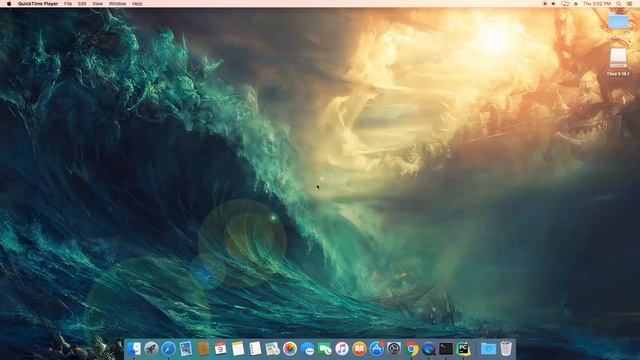This screenshot has height=360, width=640.
Task: Select the white disk drive icon on desktop
Action: click(618, 58)
